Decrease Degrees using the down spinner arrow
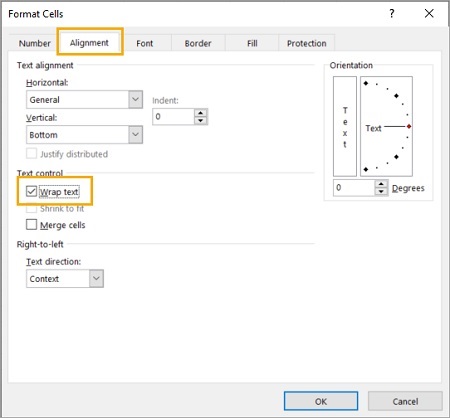 tap(381, 191)
